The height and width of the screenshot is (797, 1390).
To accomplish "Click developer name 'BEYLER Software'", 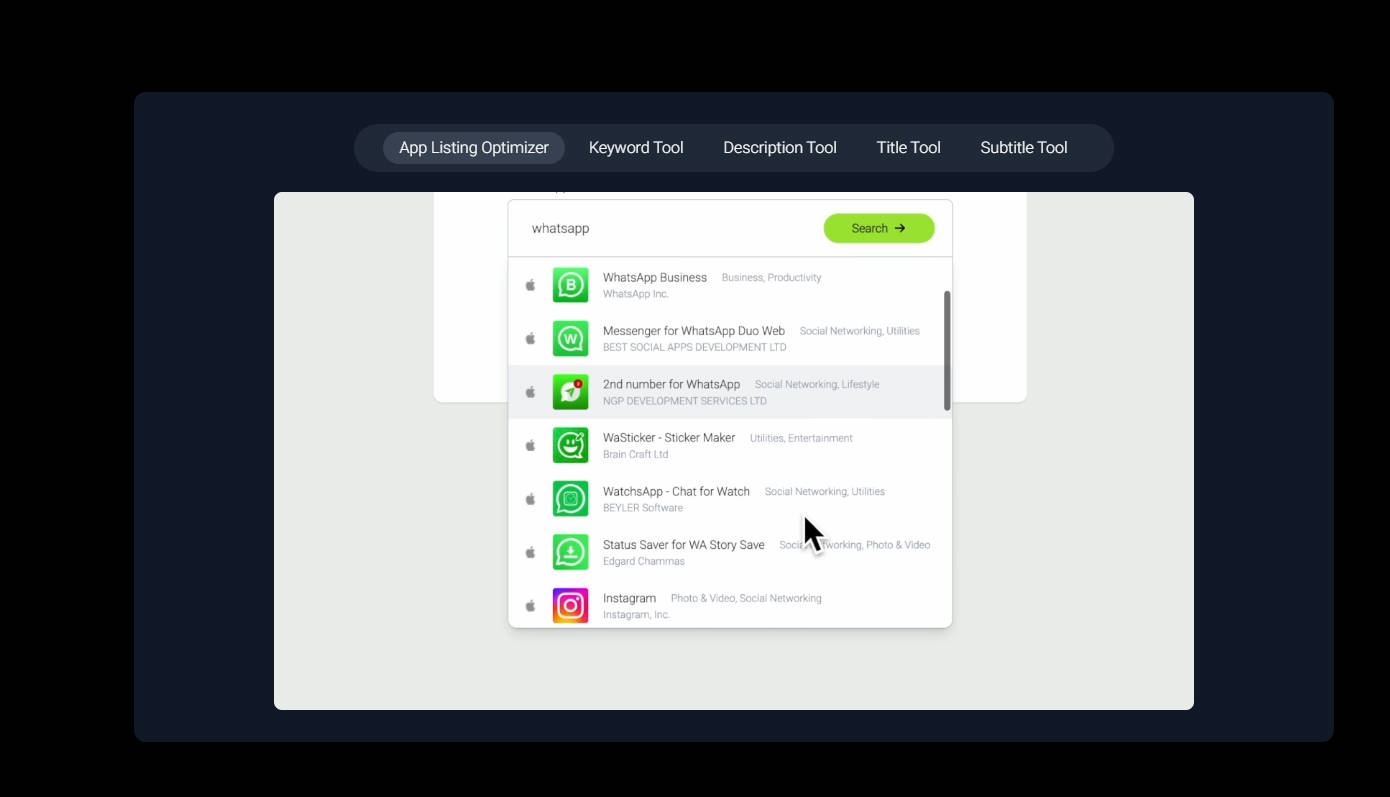I will 643,508.
